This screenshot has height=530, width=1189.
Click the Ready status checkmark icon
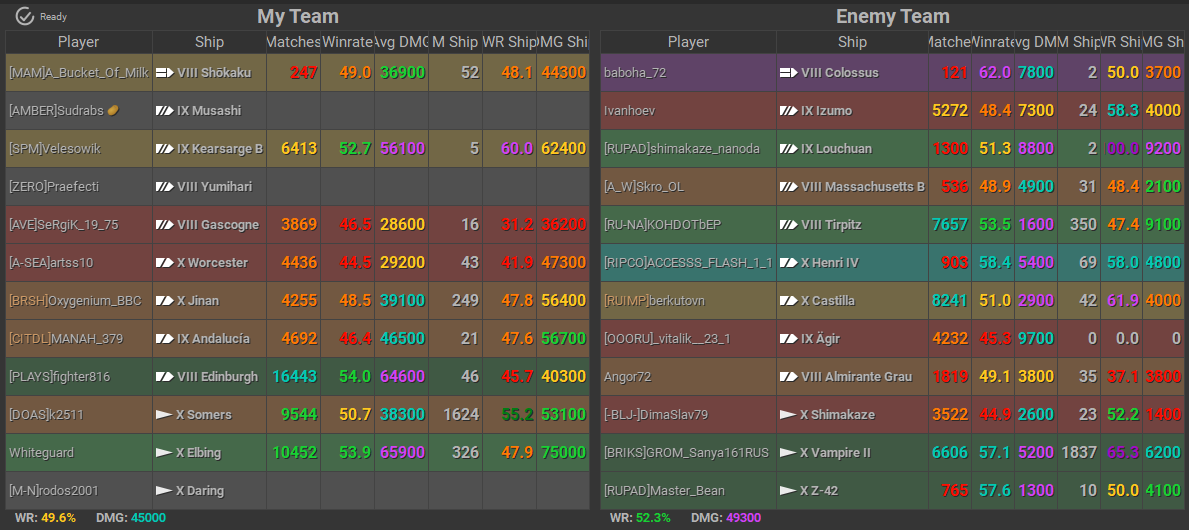click(25, 16)
